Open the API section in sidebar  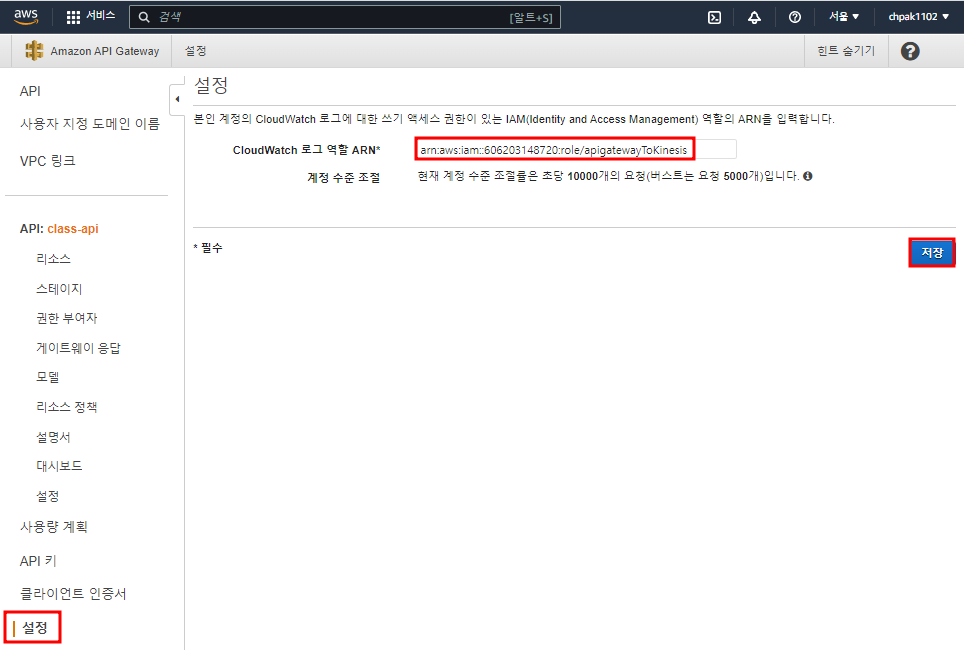[30, 91]
